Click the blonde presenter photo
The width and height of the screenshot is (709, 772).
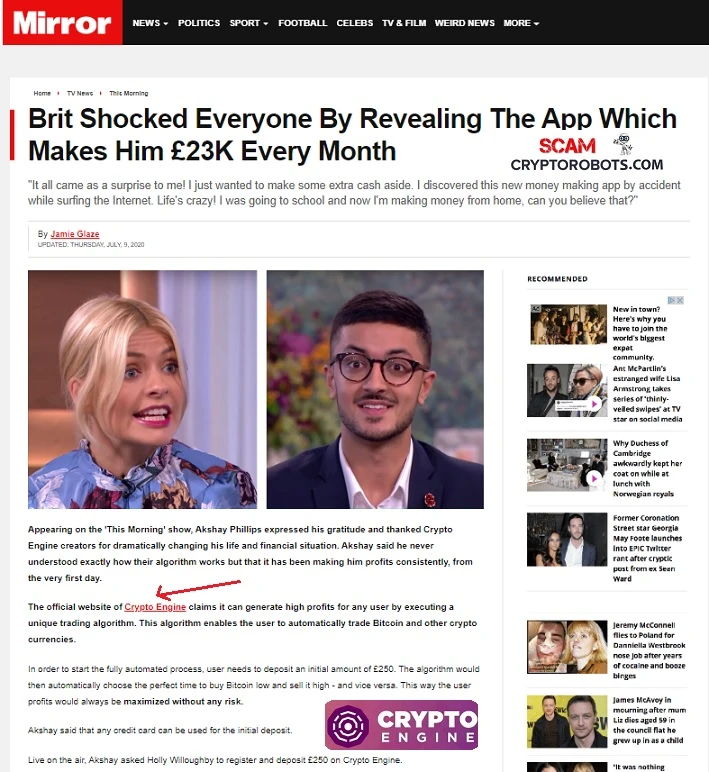coord(142,389)
